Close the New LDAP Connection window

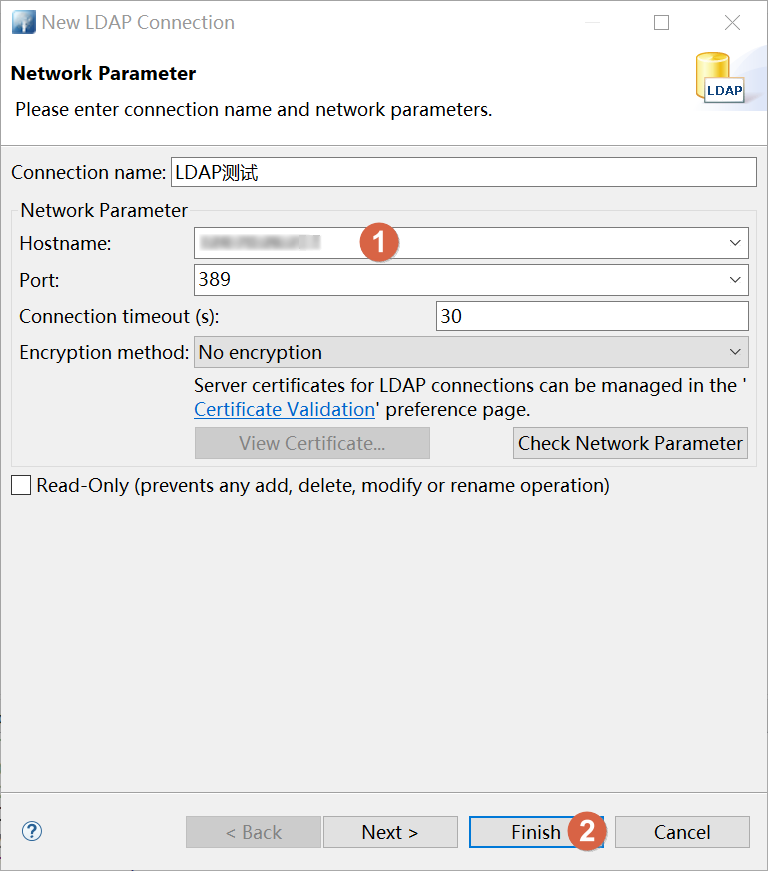pyautogui.click(x=730, y=22)
